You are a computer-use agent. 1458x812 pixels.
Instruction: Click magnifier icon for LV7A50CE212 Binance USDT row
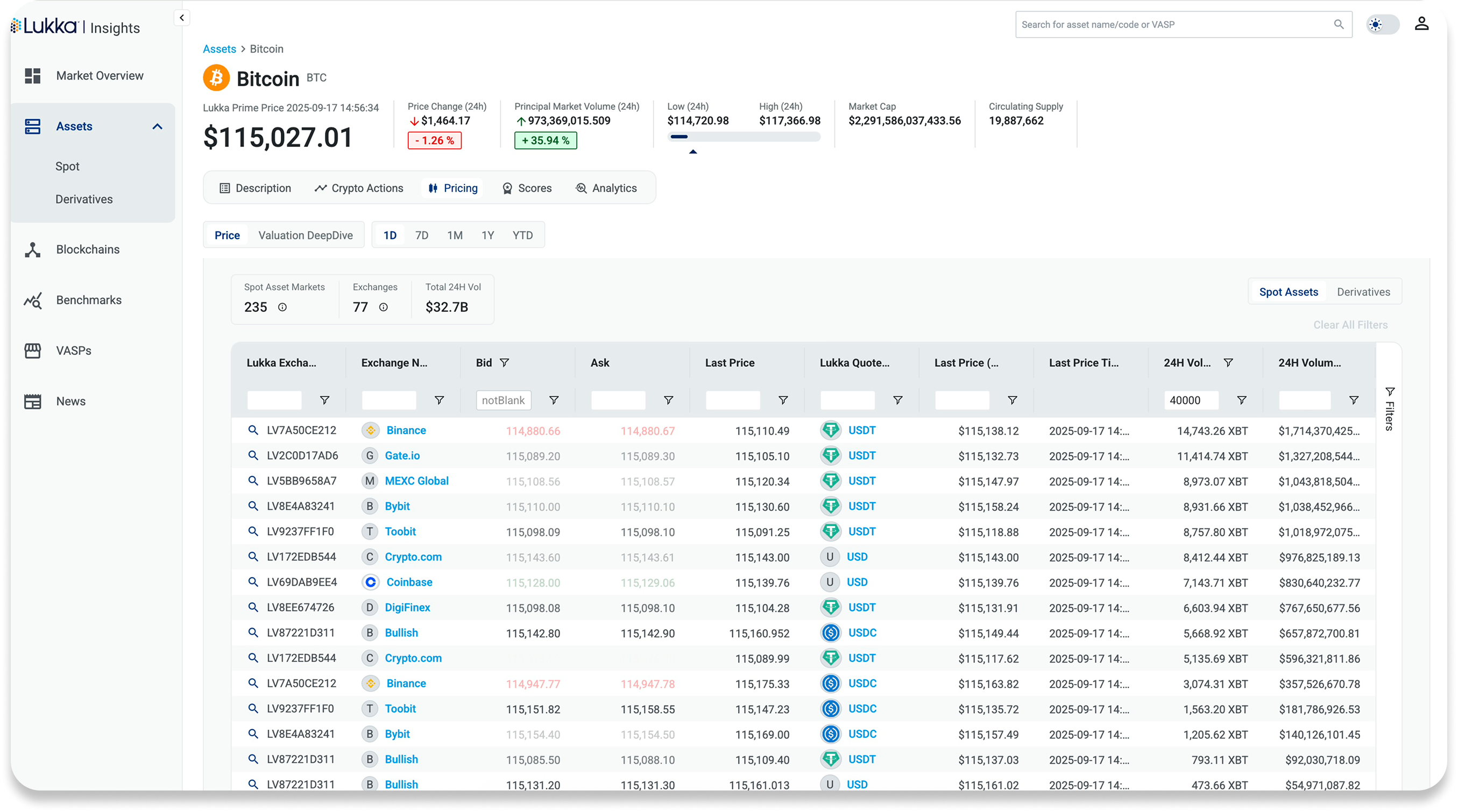pos(253,431)
